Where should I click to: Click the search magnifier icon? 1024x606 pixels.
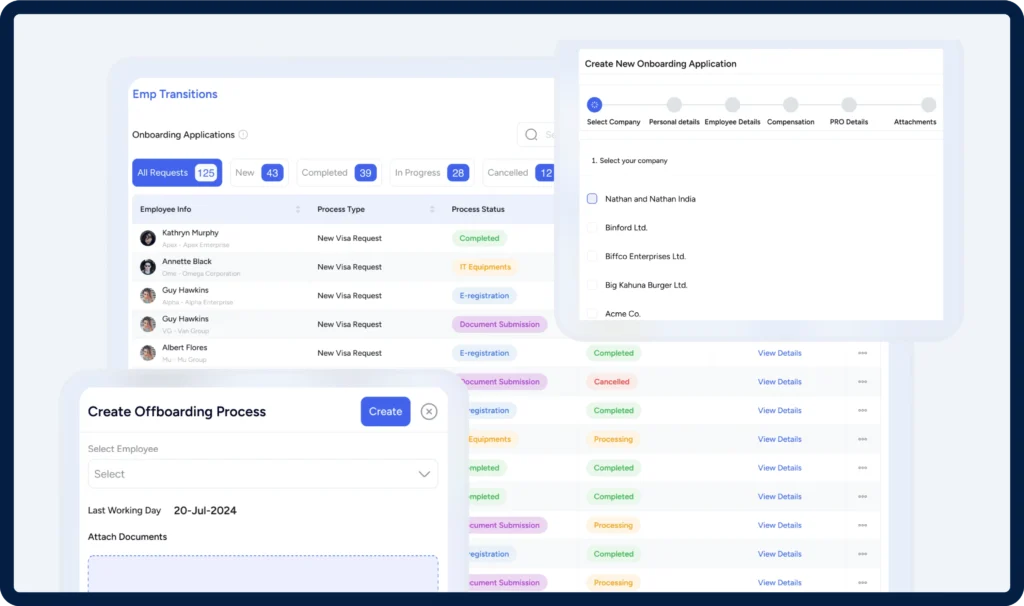[x=532, y=135]
